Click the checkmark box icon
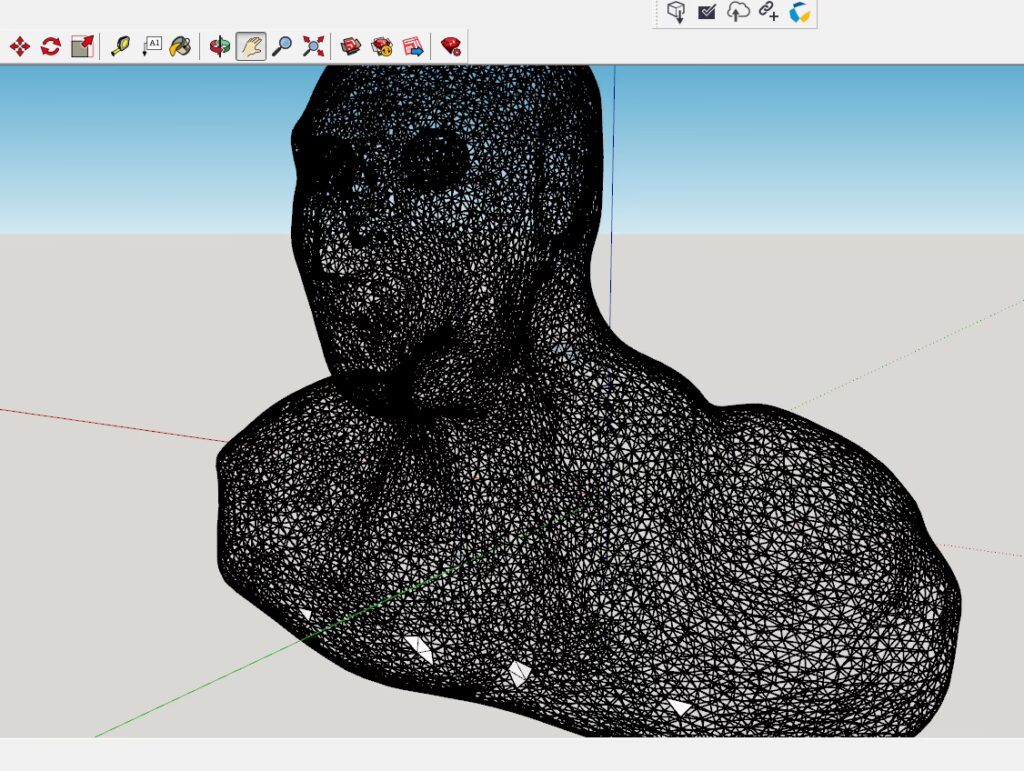 (707, 12)
